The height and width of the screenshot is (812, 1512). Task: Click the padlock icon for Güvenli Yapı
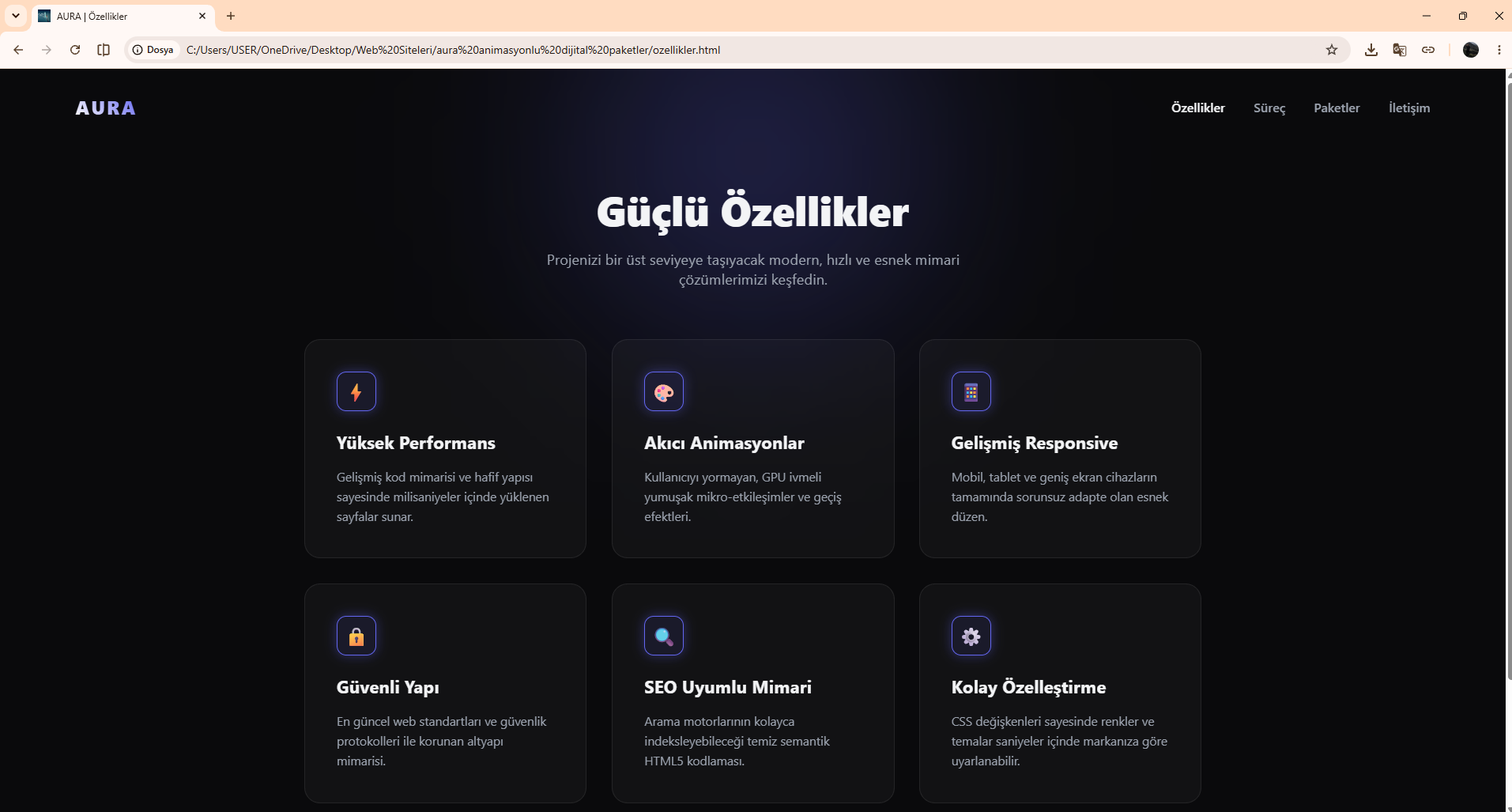pos(356,636)
